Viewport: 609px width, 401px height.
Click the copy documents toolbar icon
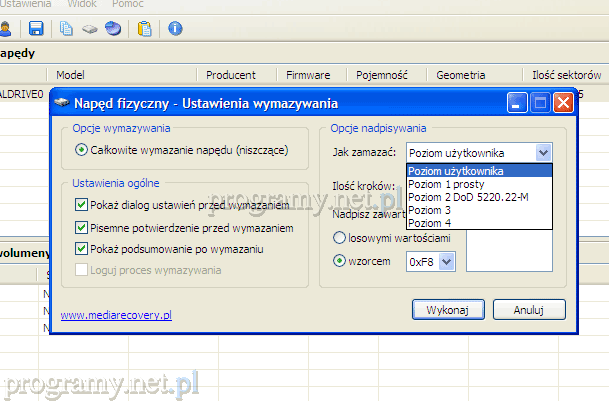[67, 28]
